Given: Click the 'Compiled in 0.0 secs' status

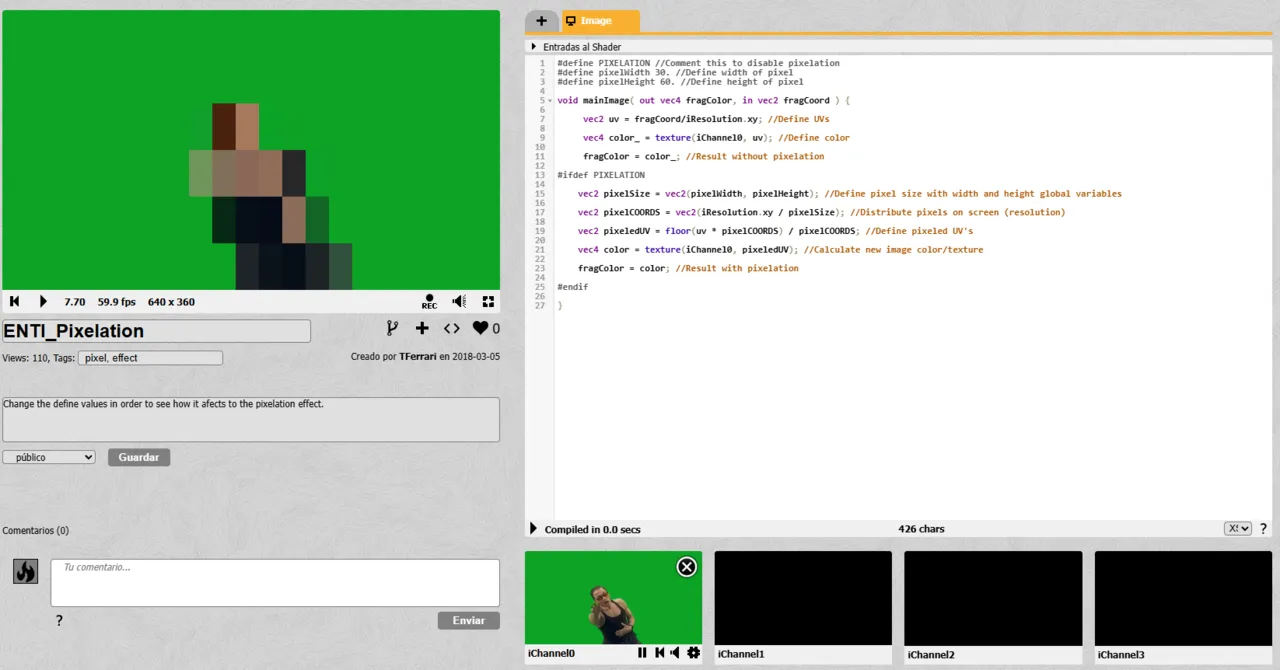Looking at the screenshot, I should pos(592,529).
